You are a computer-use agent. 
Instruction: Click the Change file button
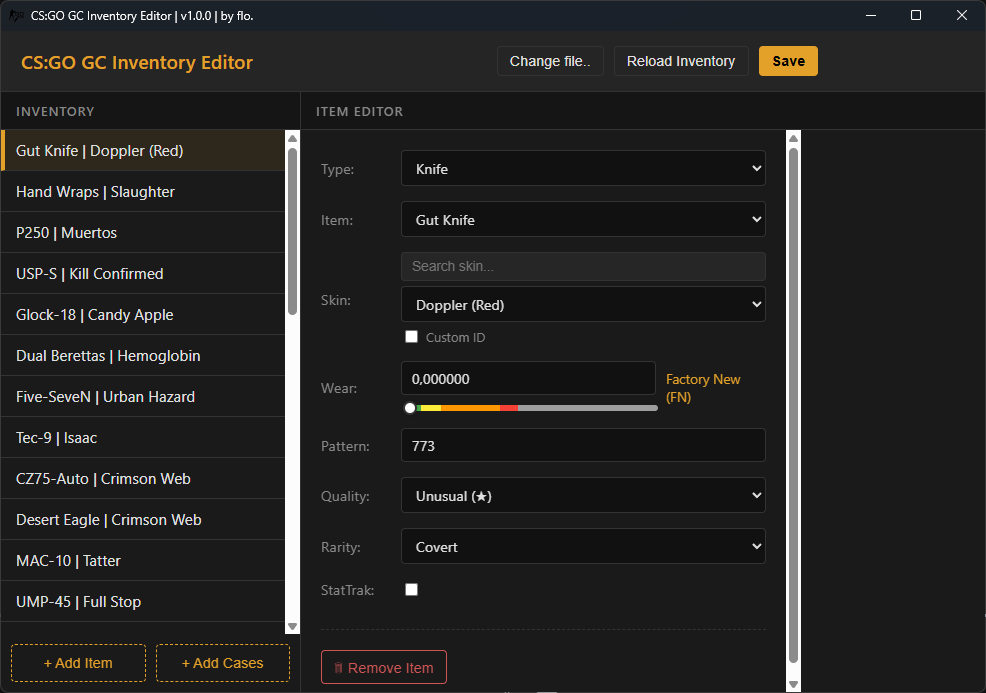pos(550,60)
